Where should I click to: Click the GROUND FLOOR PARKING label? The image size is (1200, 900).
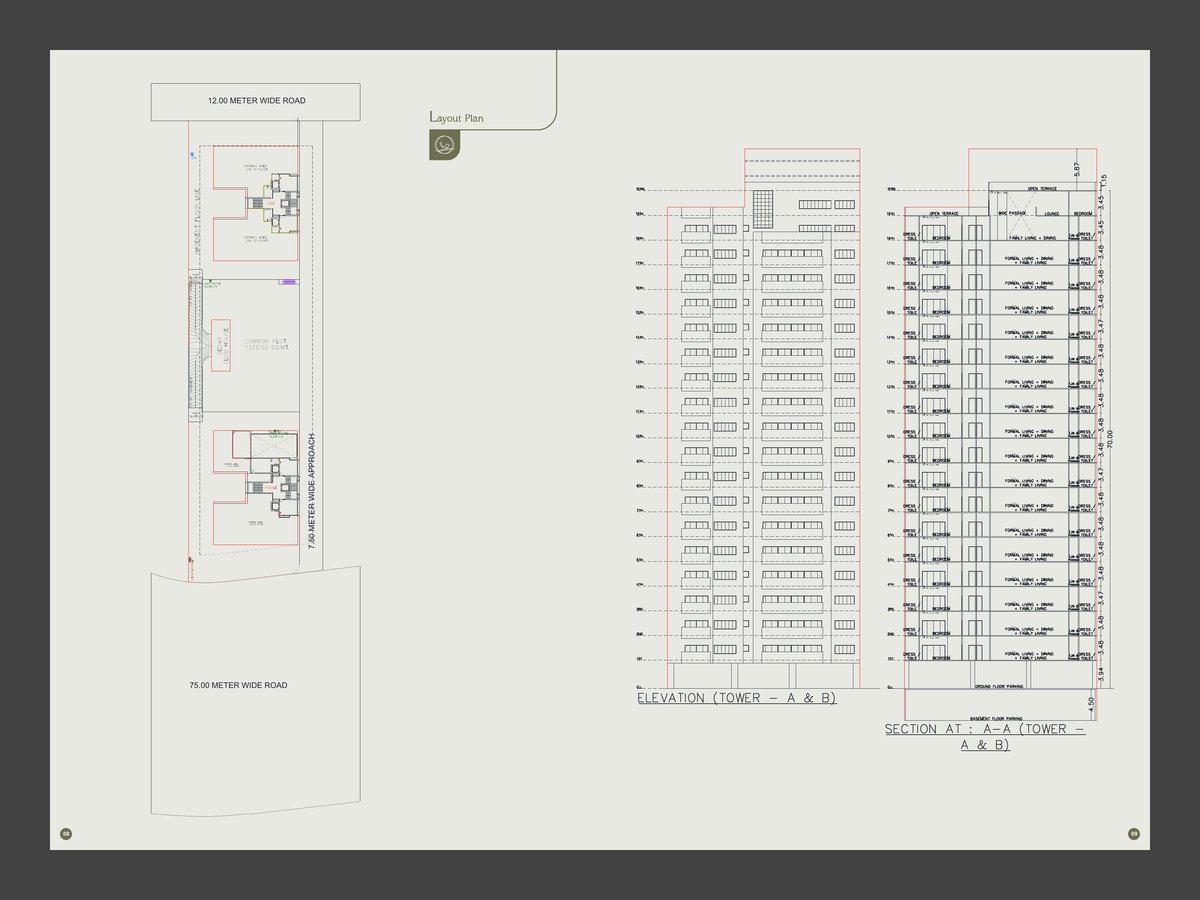1000,687
